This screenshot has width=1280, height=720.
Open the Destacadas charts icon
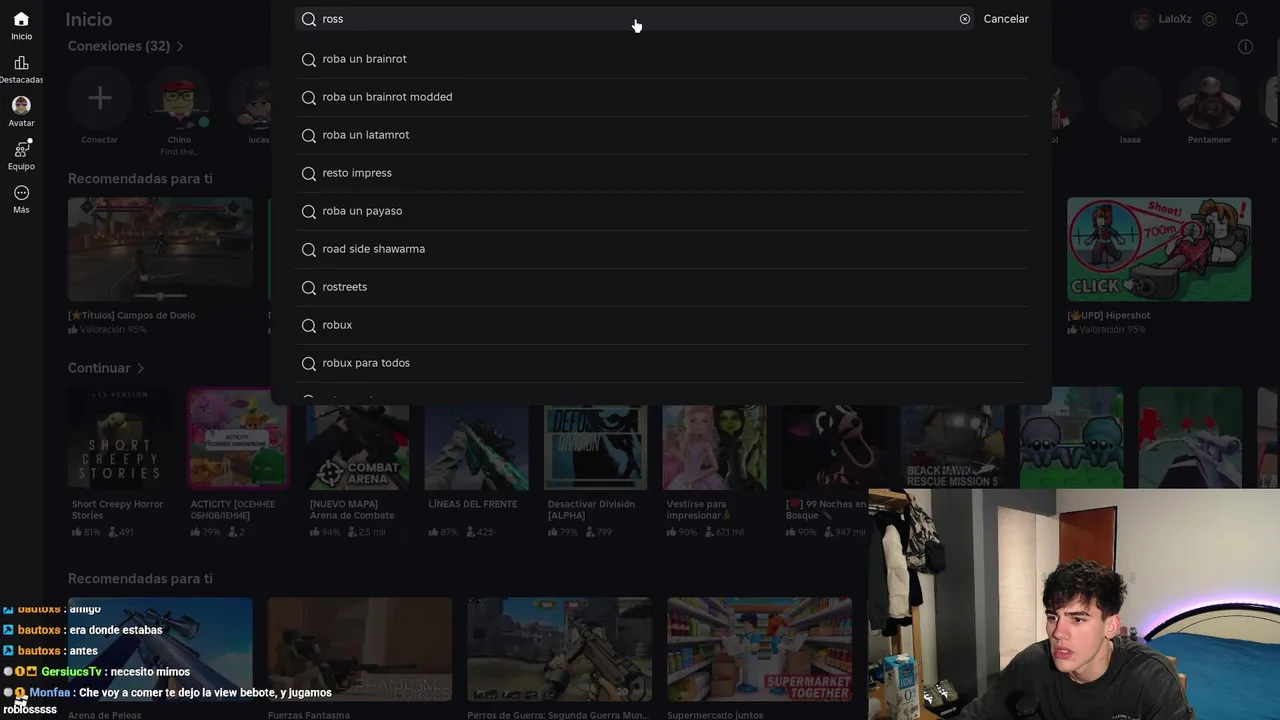tap(21, 63)
